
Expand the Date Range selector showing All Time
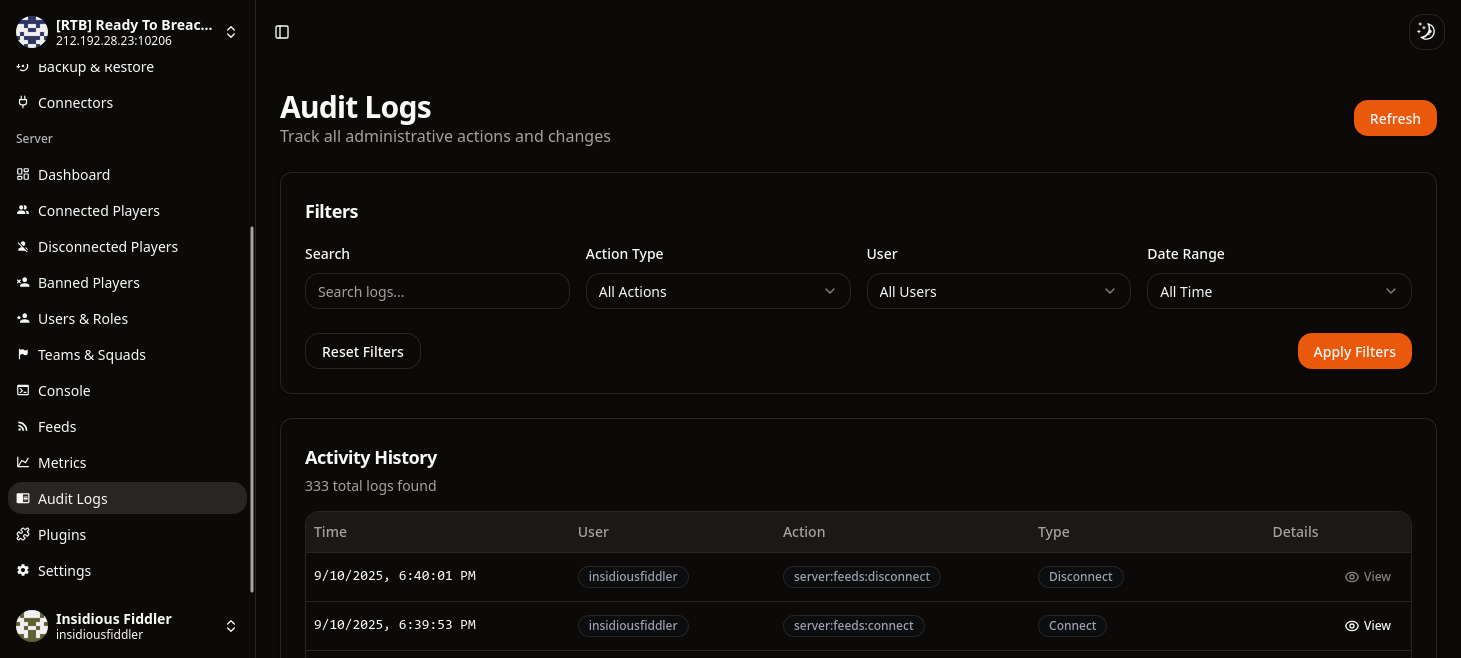click(x=1279, y=291)
